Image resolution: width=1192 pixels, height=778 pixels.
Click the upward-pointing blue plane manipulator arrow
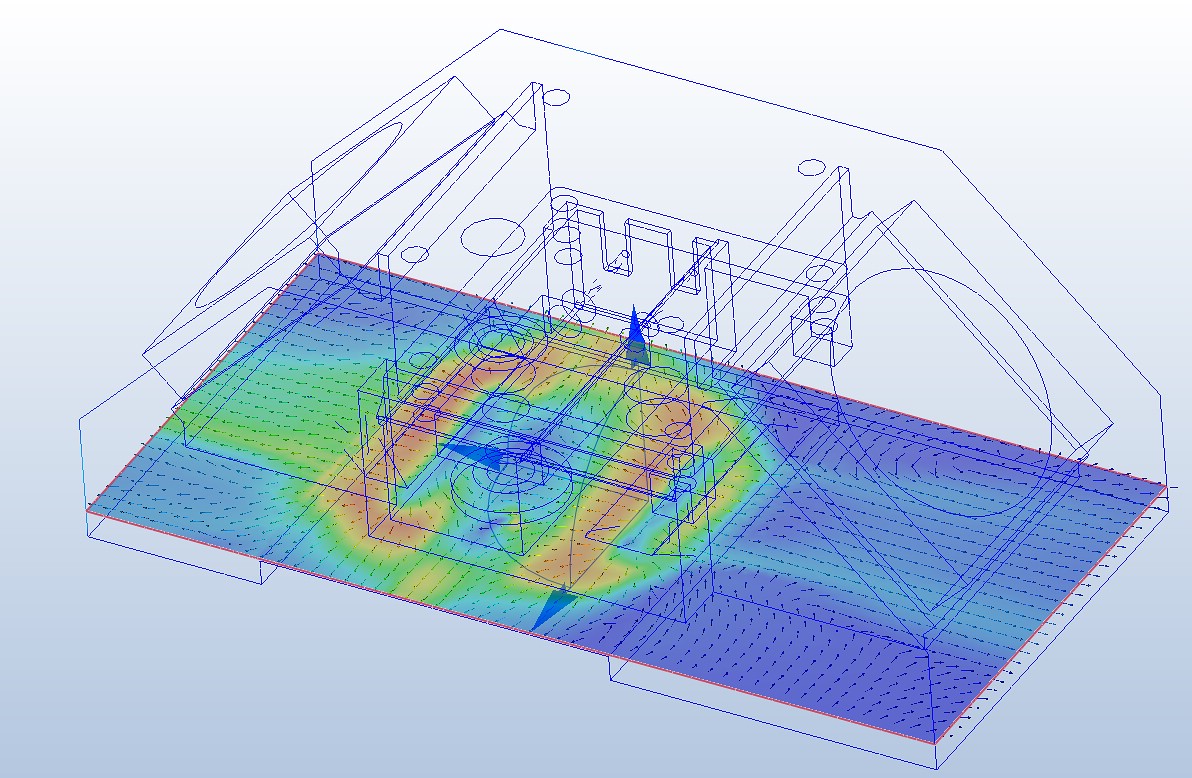[x=637, y=337]
